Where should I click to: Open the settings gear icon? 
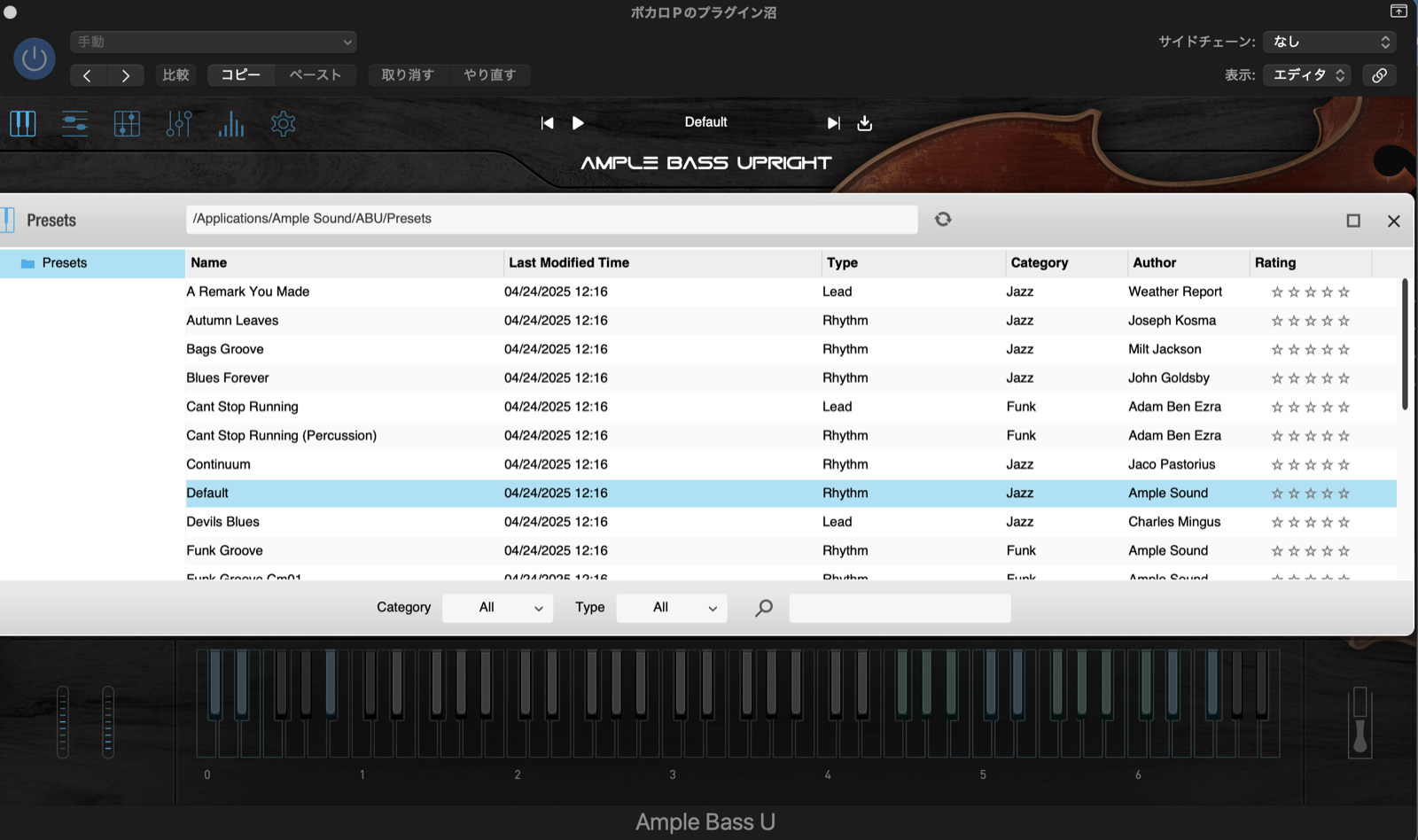[284, 123]
